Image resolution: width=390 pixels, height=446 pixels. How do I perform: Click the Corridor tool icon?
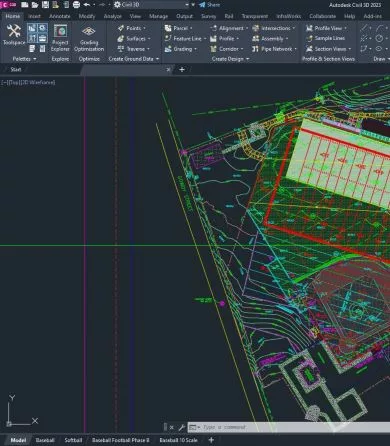213,49
